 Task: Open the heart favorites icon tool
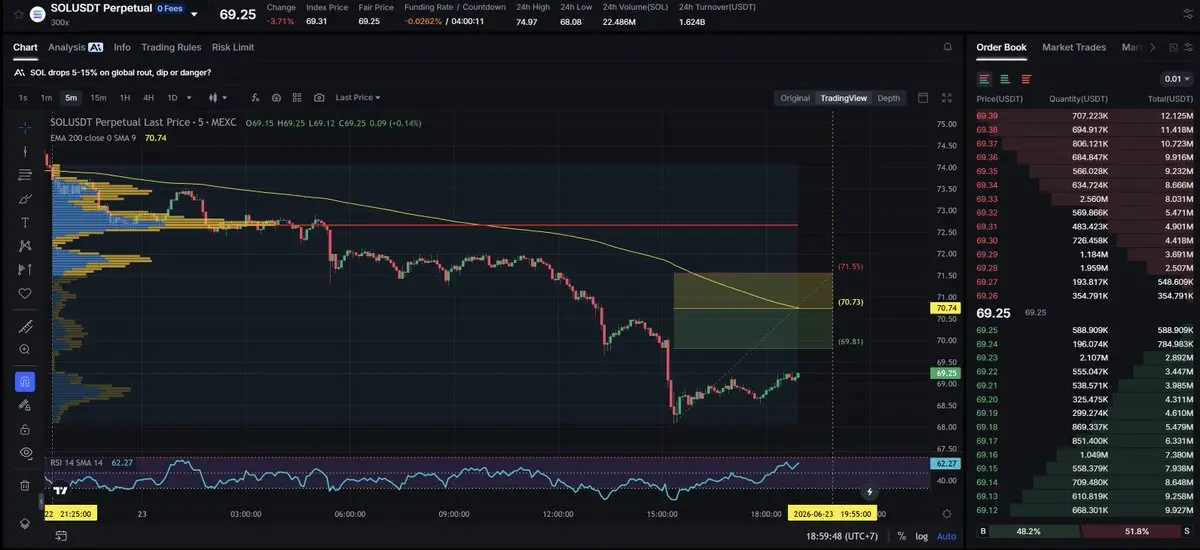pos(25,293)
